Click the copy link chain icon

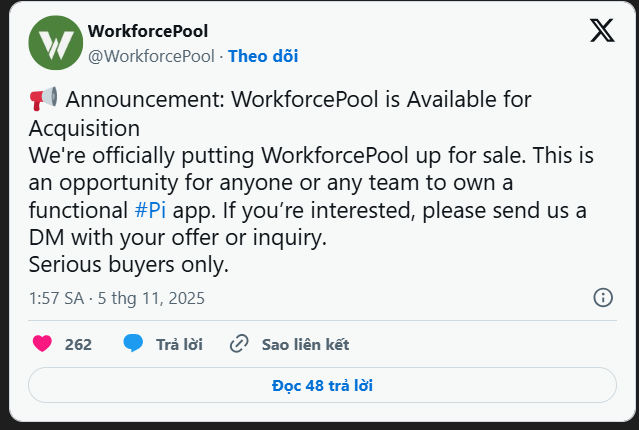[x=239, y=344]
